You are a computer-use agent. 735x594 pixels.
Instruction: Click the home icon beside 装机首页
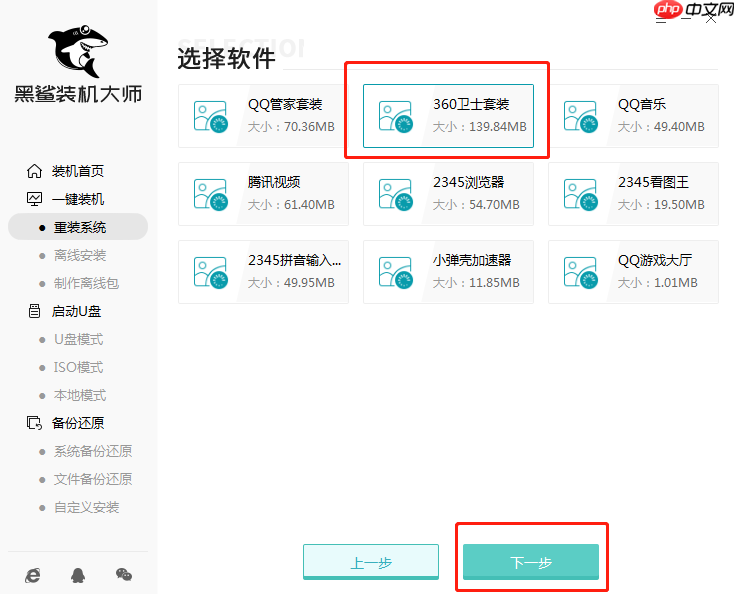coord(34,171)
